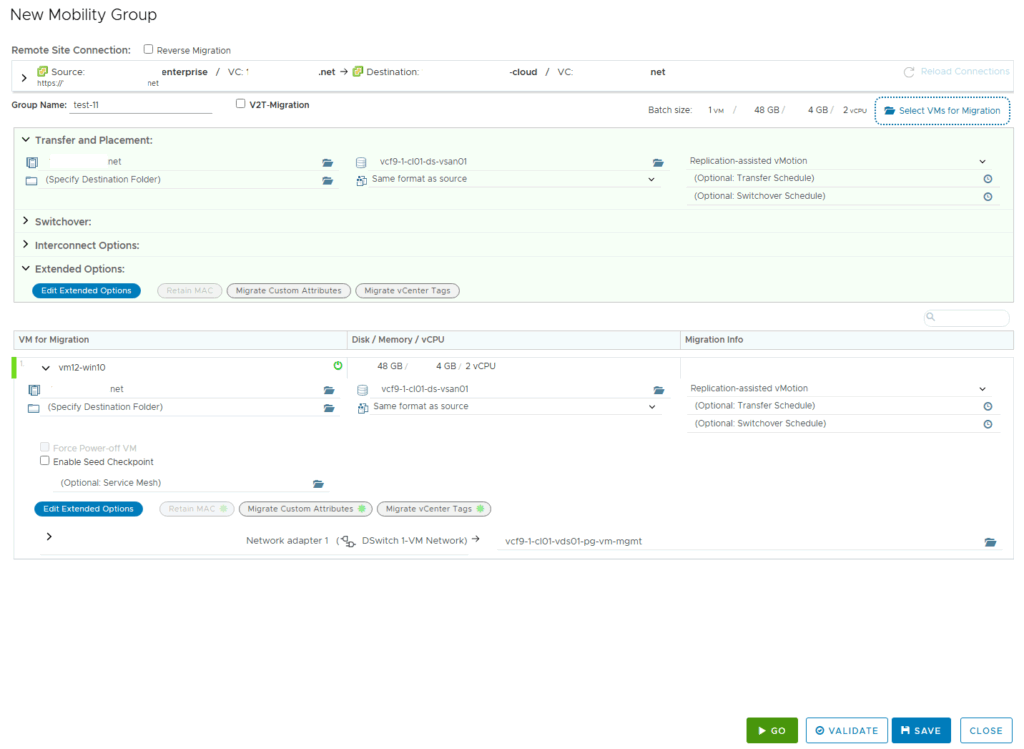Check the V2T-Migration option

click(240, 103)
